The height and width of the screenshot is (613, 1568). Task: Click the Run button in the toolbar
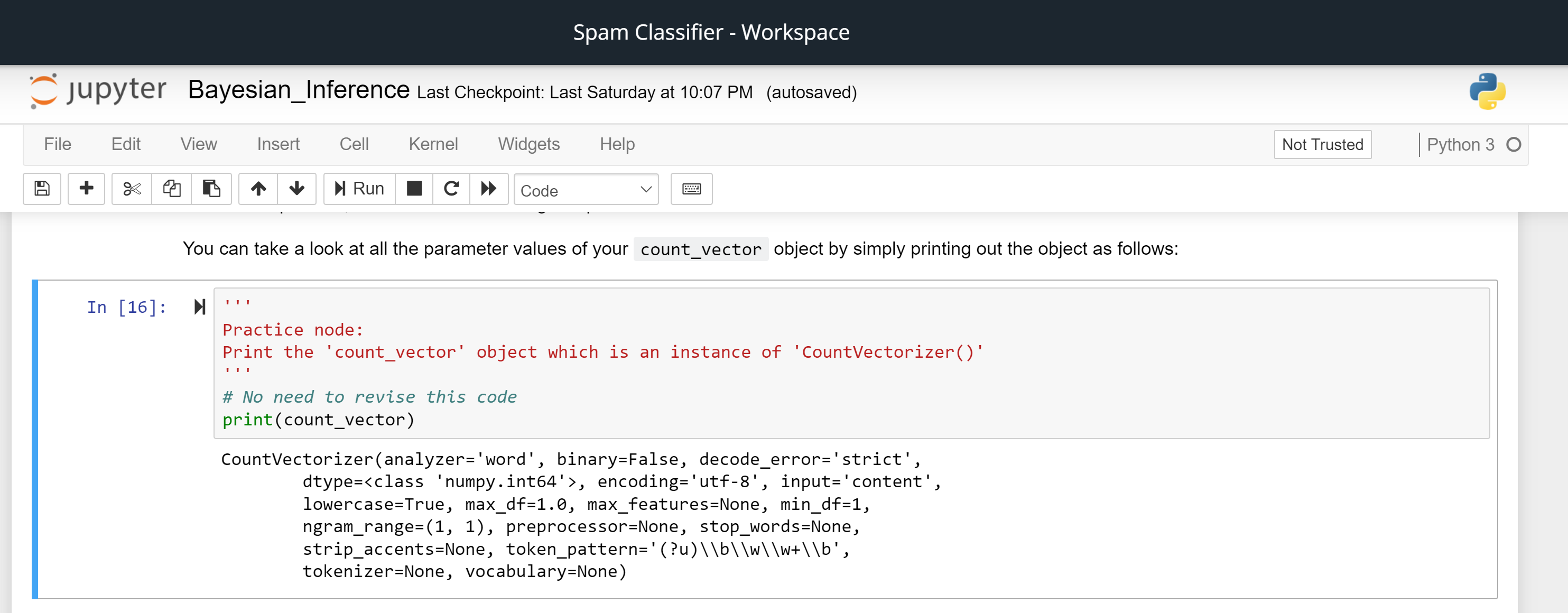coord(358,189)
